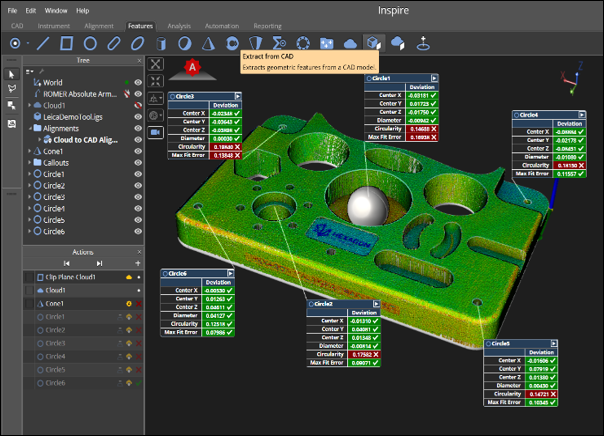The height and width of the screenshot is (436, 604).
Task: Click the Extract from CAD icon
Action: [x=373, y=43]
